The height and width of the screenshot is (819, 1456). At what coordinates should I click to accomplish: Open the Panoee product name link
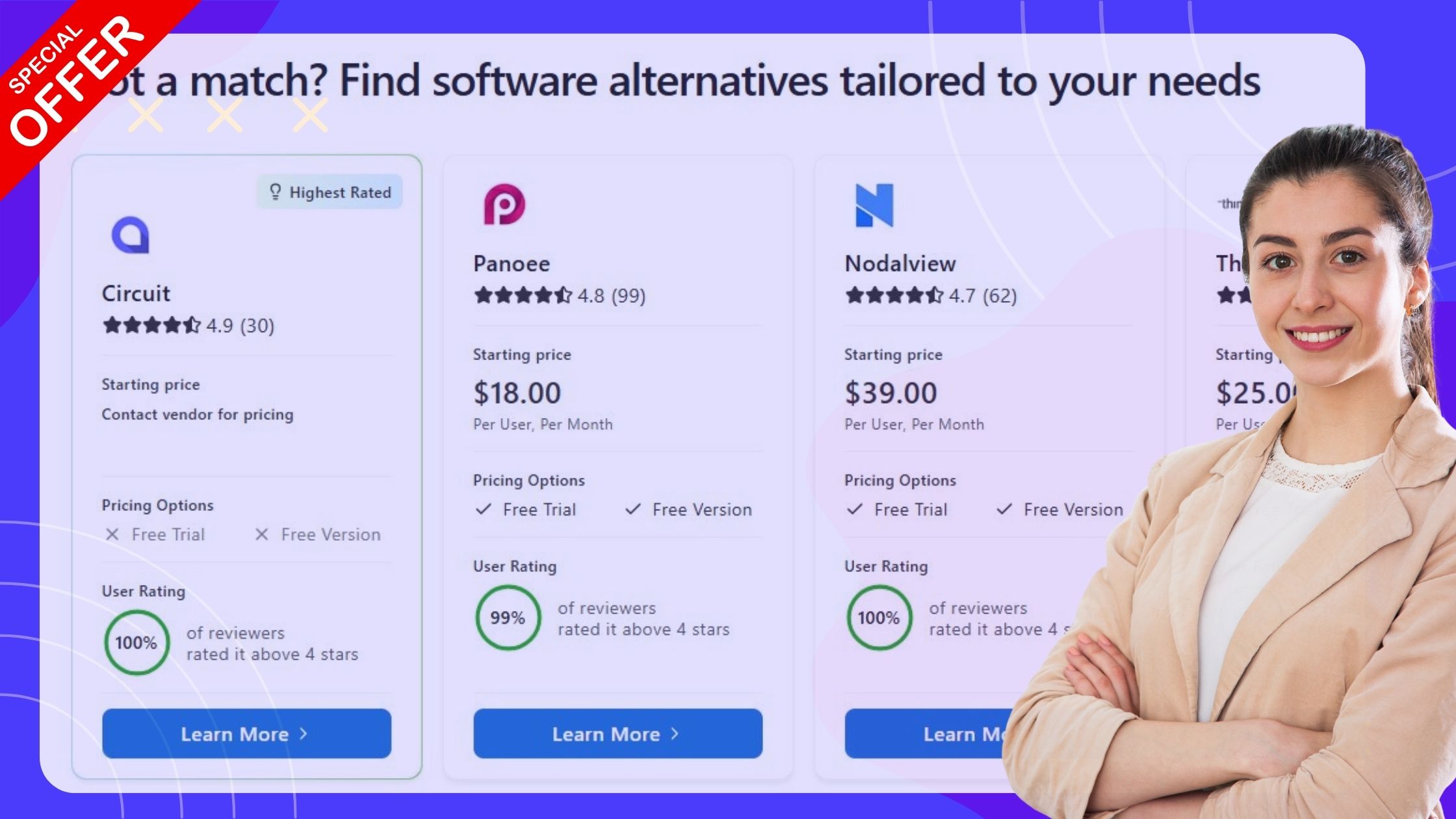click(x=512, y=263)
